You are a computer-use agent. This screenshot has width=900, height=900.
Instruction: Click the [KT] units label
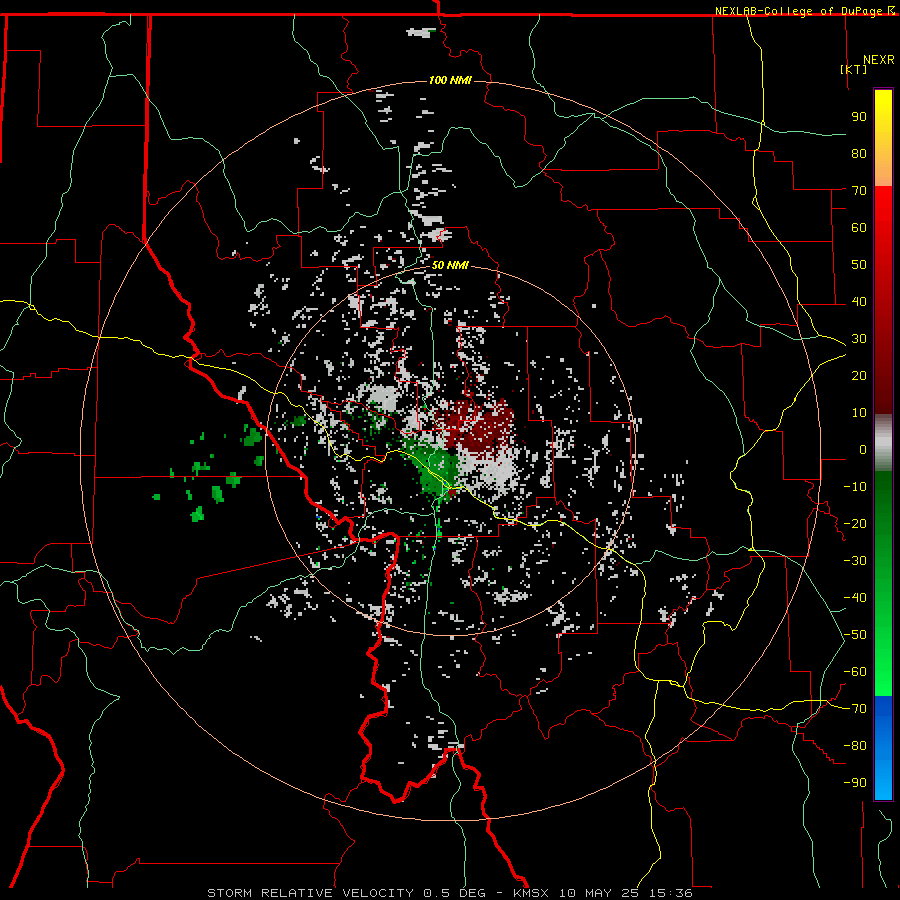click(x=854, y=69)
